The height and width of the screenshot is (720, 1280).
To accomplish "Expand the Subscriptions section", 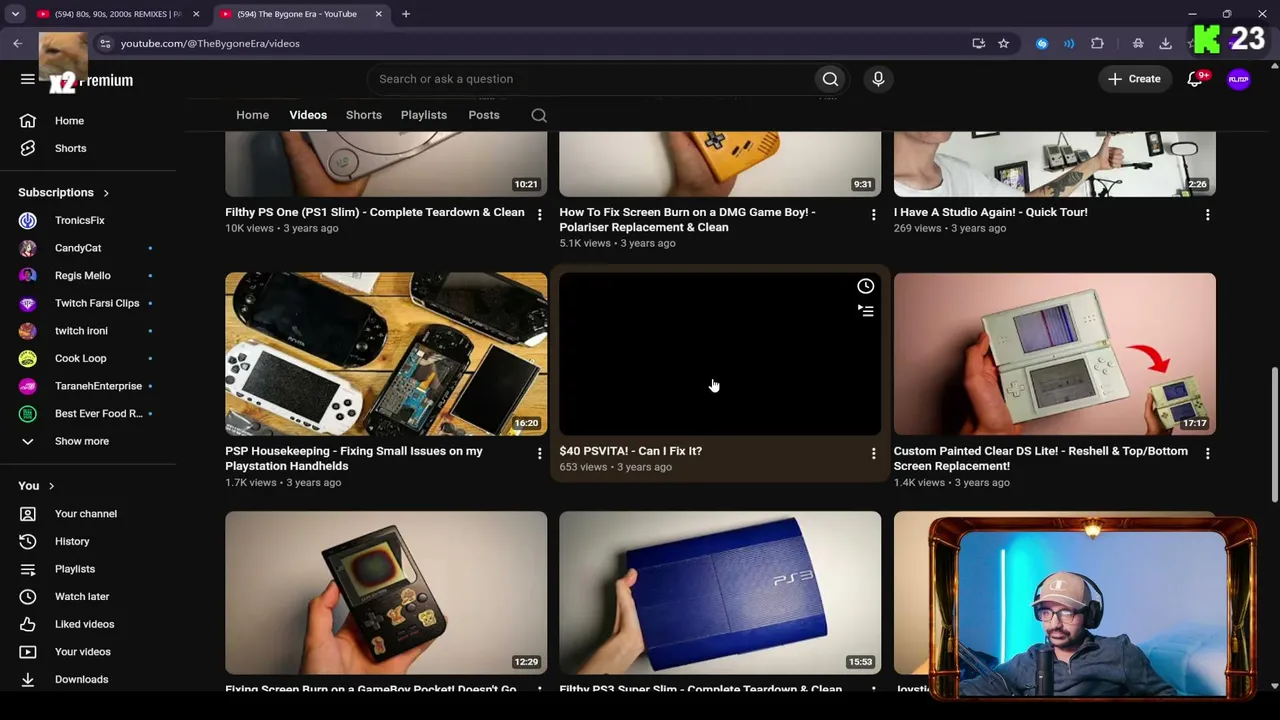I will coord(64,192).
